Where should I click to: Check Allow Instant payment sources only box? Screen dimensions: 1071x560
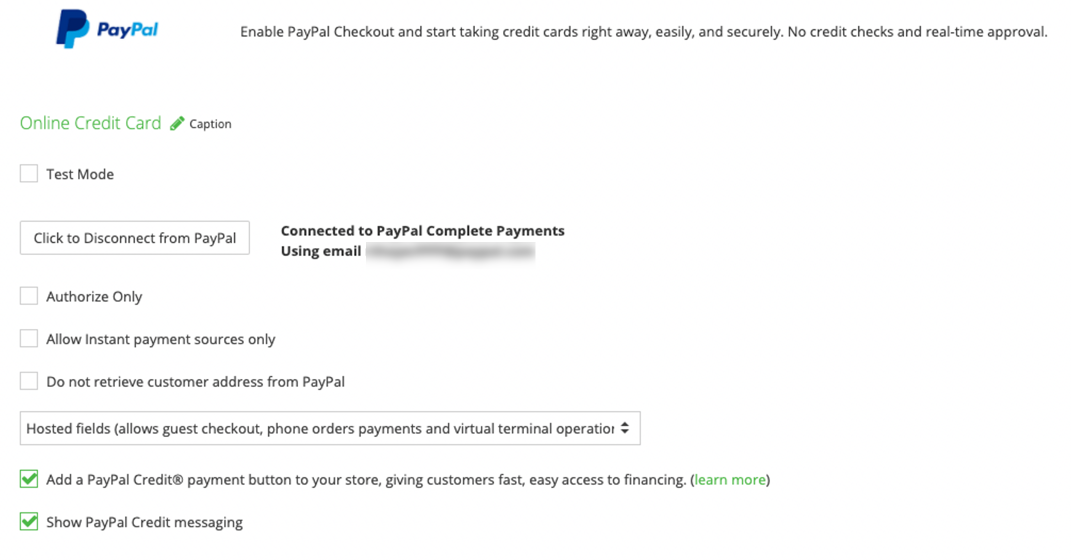pyautogui.click(x=29, y=339)
